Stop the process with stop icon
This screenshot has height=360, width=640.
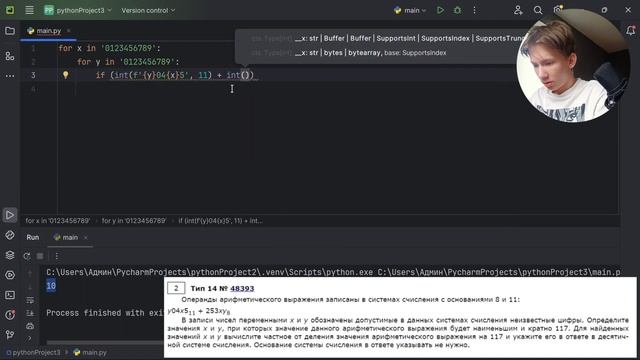[x=40, y=256]
